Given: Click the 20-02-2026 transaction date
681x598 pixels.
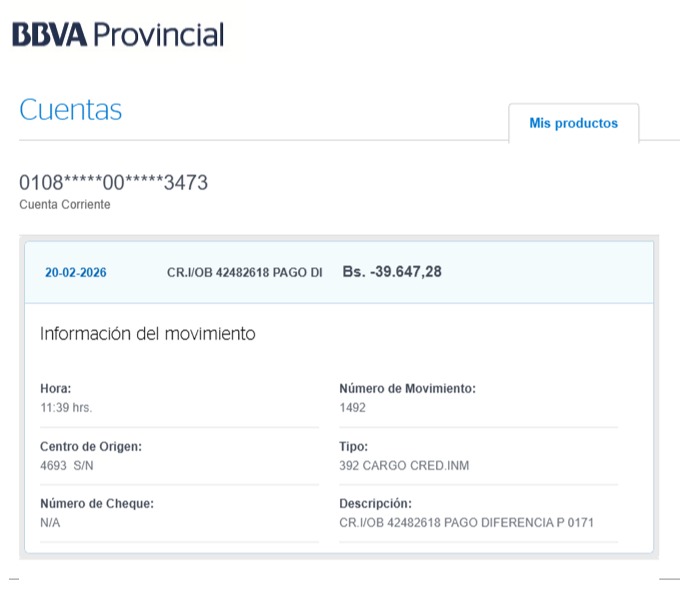Looking at the screenshot, I should tap(76, 272).
